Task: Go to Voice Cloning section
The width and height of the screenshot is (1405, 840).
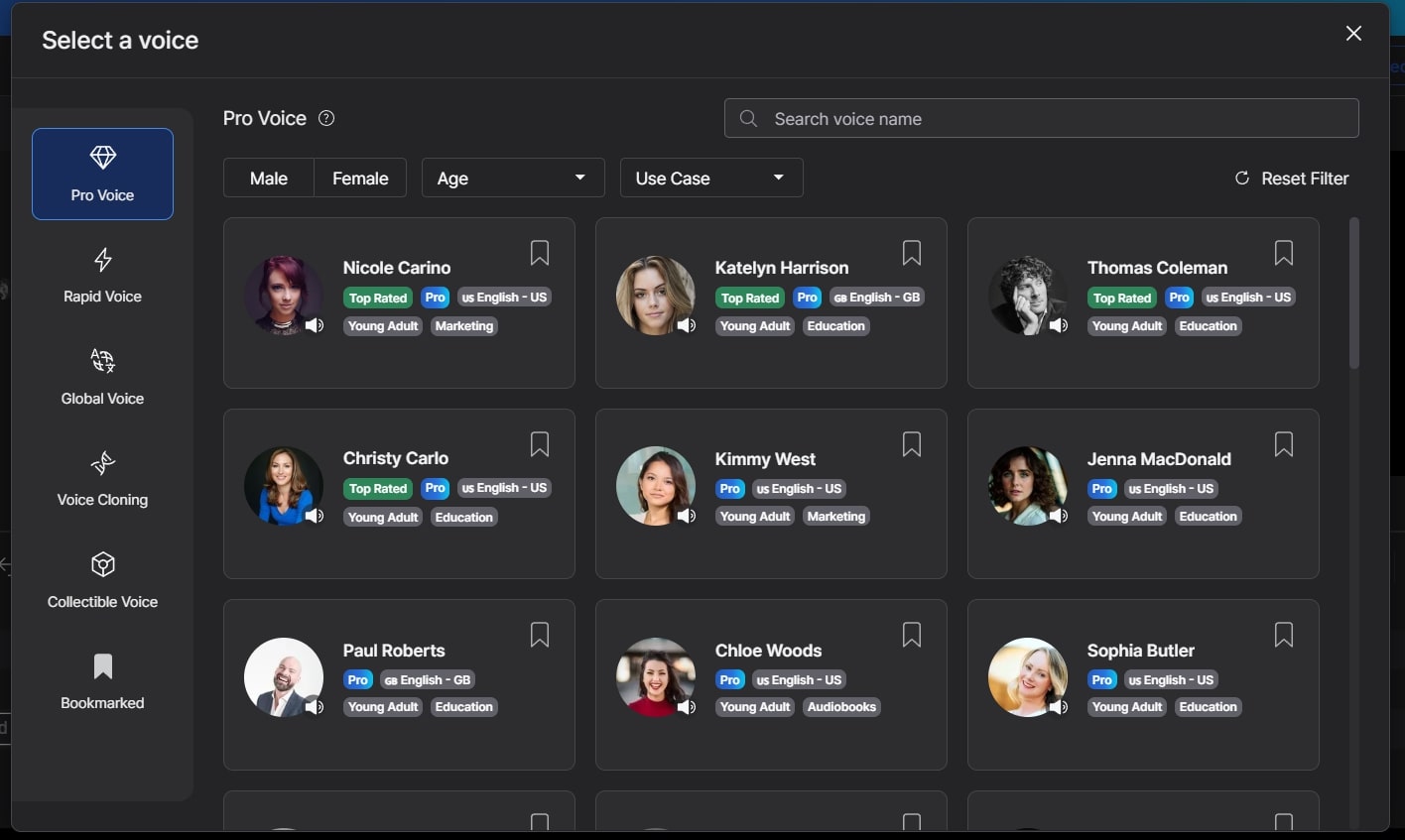Action: [102, 479]
